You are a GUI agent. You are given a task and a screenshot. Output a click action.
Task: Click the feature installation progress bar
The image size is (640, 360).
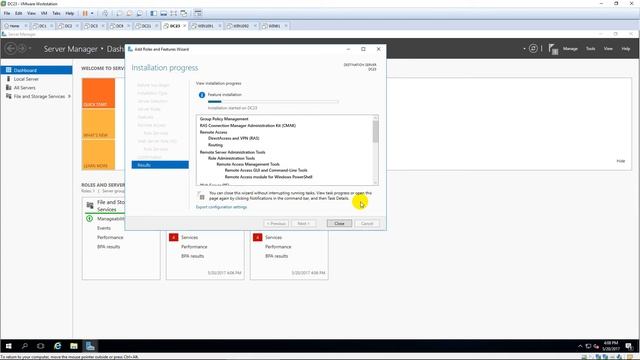coord(273,101)
